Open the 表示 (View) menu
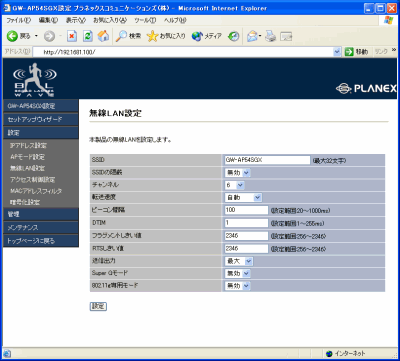Image resolution: width=400 pixels, height=361 pixels. (76, 20)
